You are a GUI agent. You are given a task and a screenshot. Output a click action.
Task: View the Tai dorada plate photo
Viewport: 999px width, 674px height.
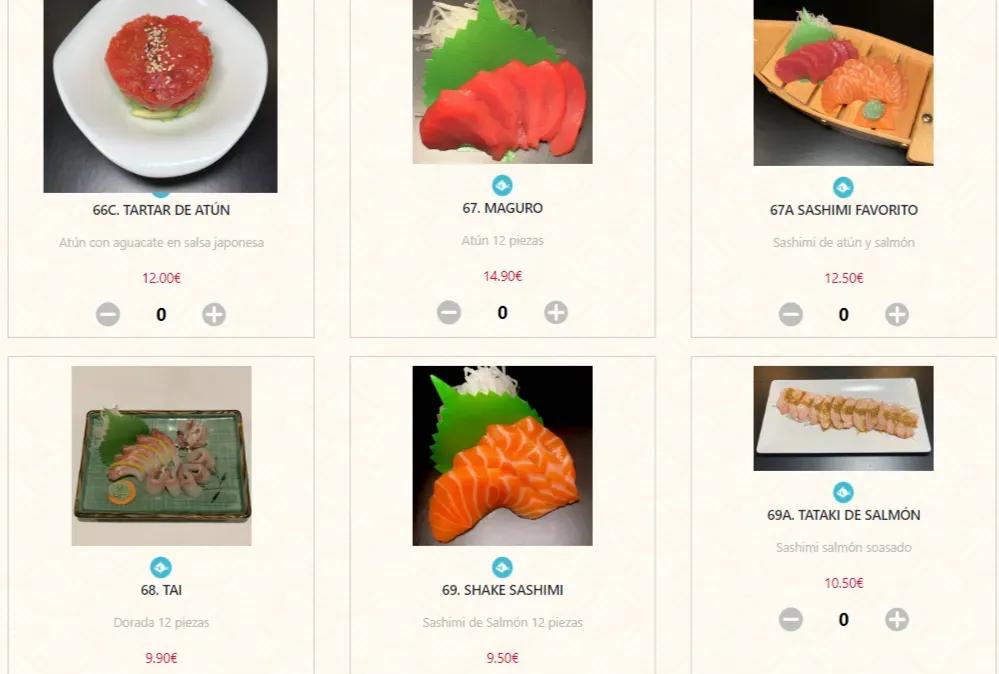pos(161,455)
